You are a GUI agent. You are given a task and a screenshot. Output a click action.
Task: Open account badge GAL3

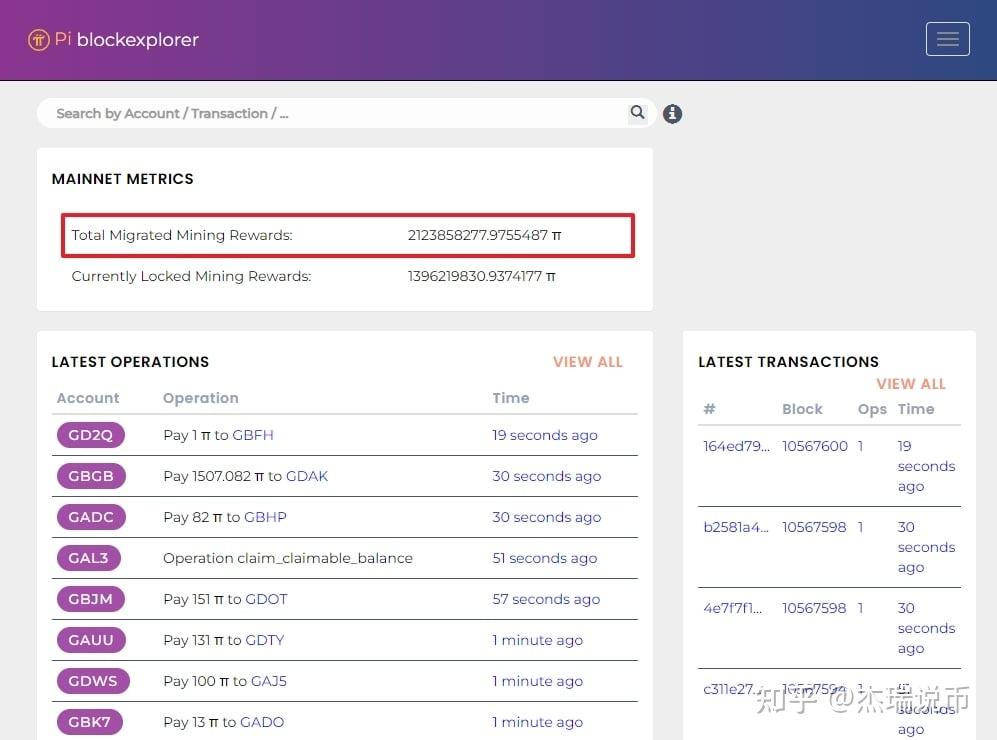(x=88, y=558)
